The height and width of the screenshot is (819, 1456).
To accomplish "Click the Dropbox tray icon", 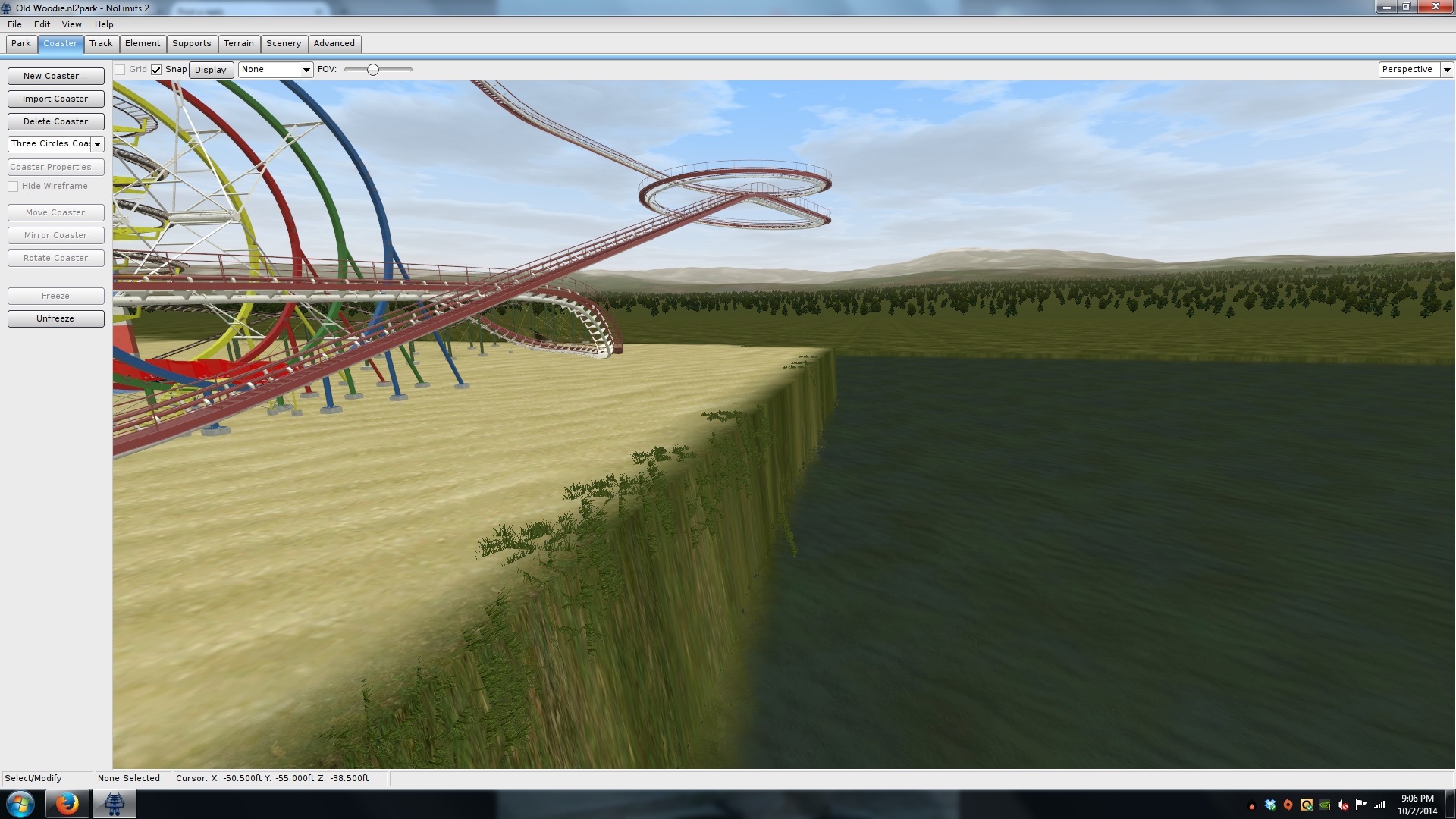I will click(x=1270, y=805).
